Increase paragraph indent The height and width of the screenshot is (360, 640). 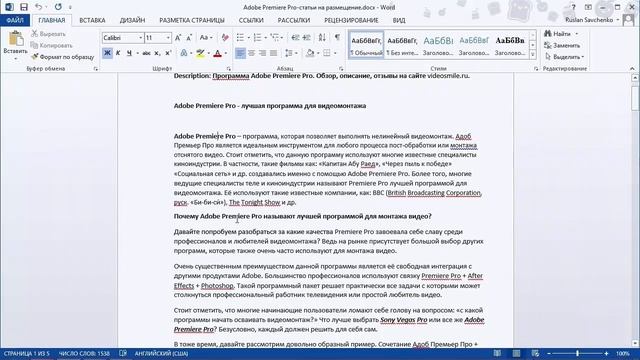[307, 38]
